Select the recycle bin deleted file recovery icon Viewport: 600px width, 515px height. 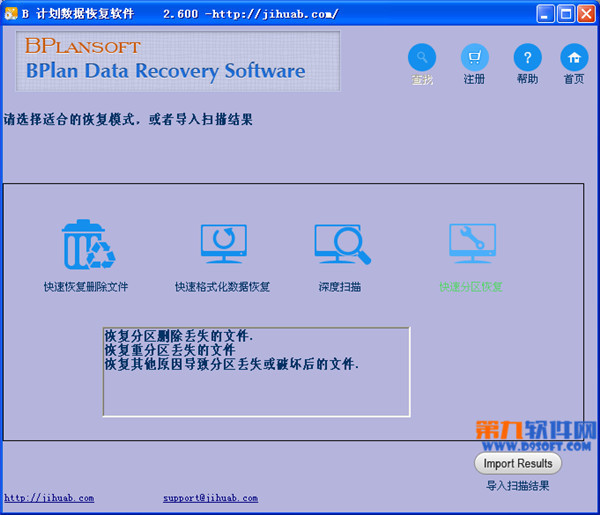pos(88,244)
